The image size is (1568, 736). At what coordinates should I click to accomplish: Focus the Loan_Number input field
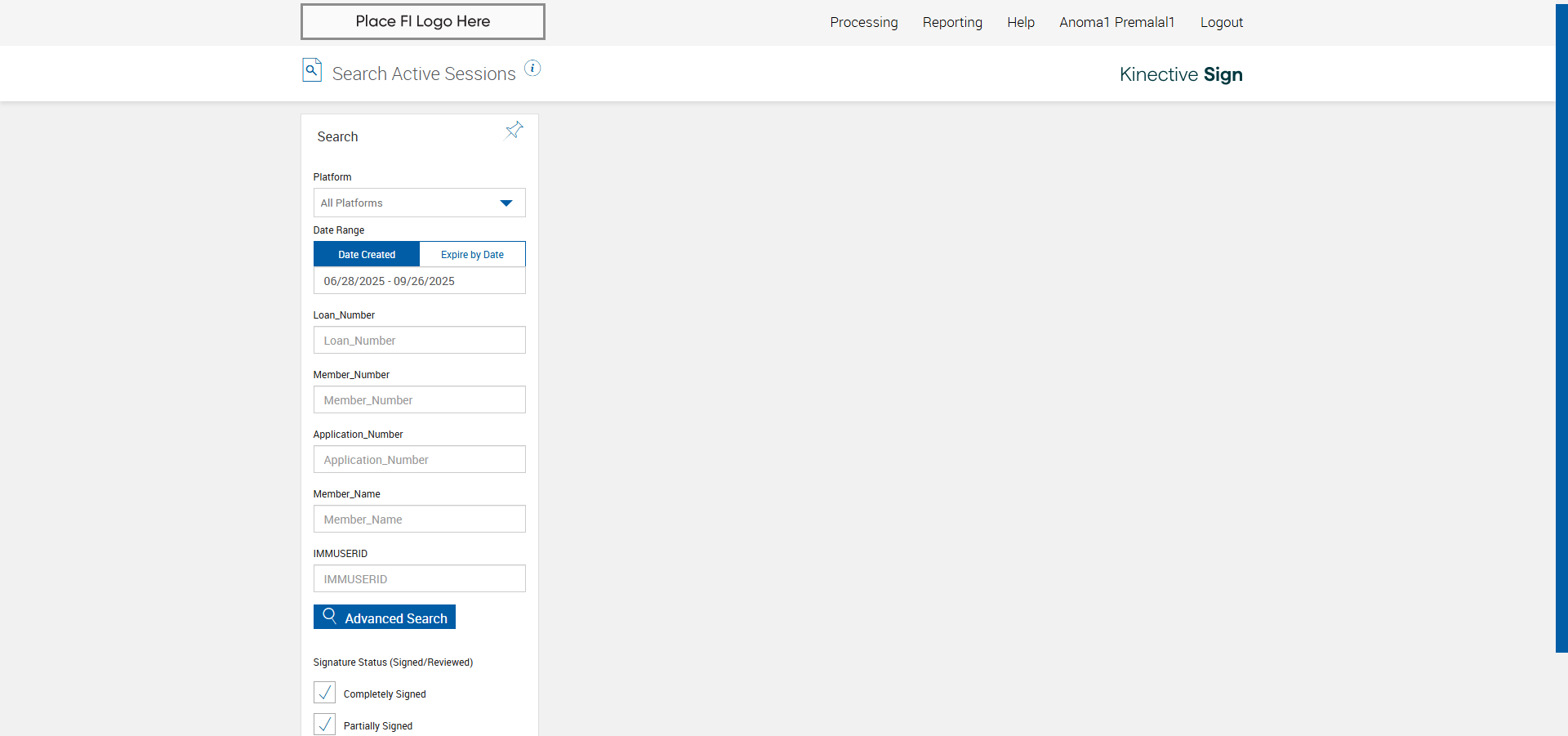(419, 340)
